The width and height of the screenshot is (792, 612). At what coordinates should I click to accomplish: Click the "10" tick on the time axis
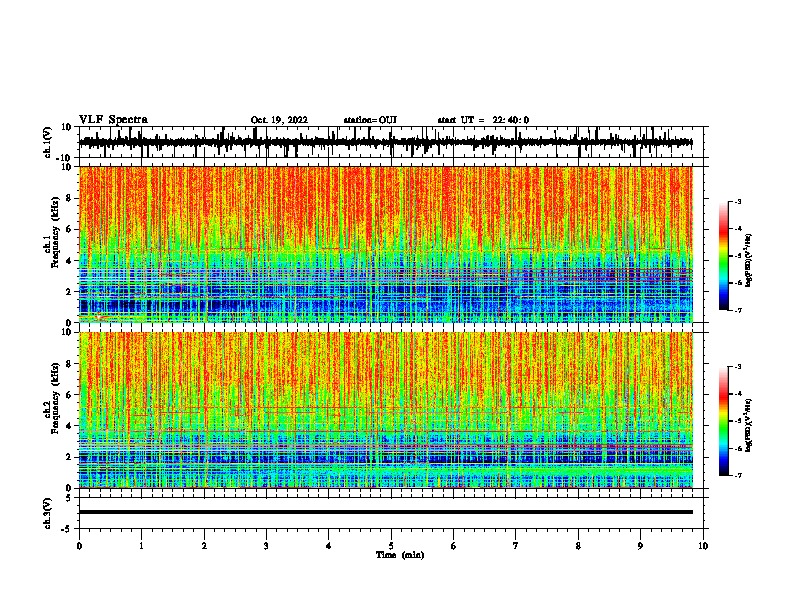(x=703, y=546)
